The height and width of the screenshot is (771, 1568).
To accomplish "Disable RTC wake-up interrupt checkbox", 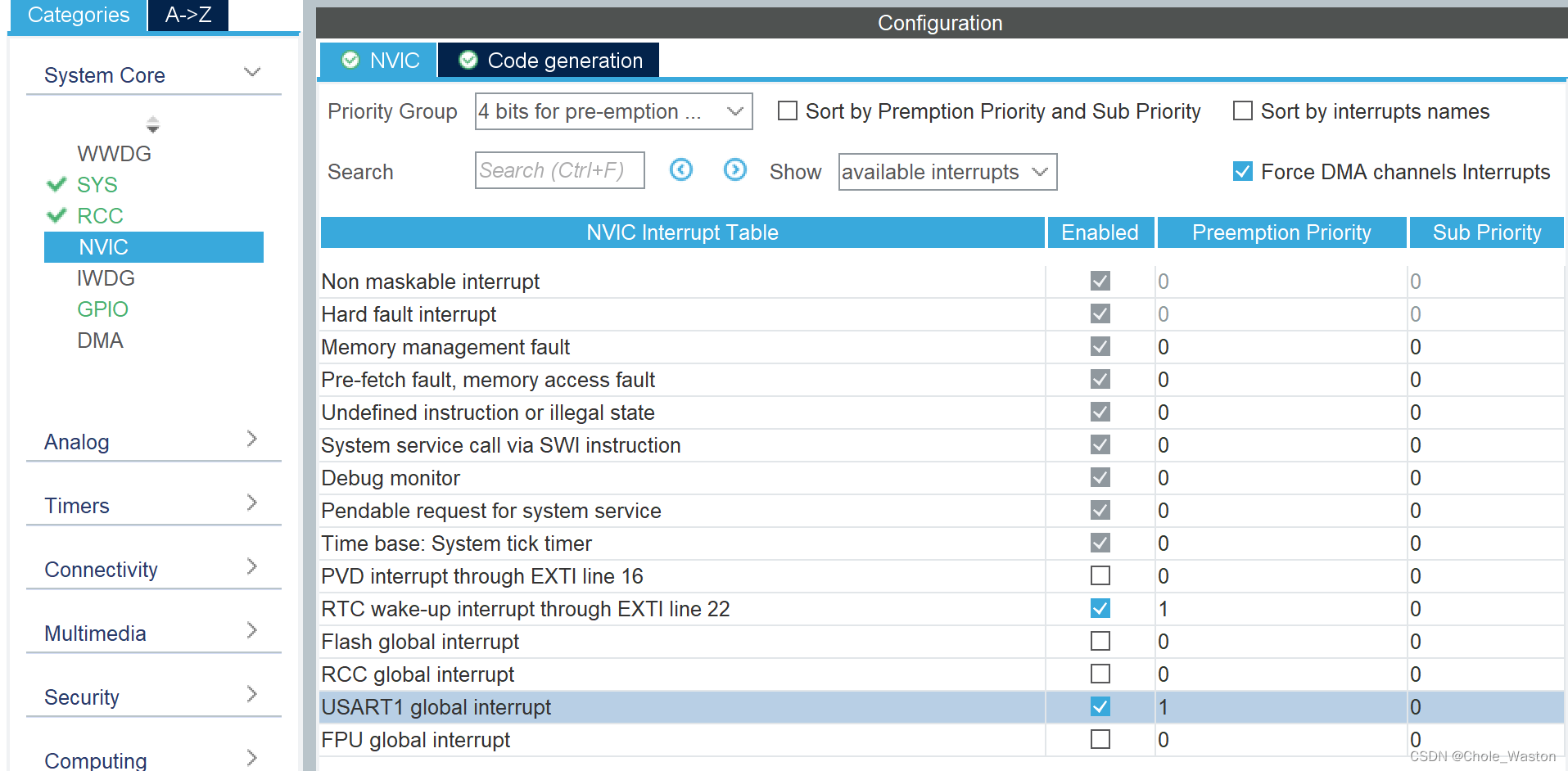I will tap(1100, 608).
